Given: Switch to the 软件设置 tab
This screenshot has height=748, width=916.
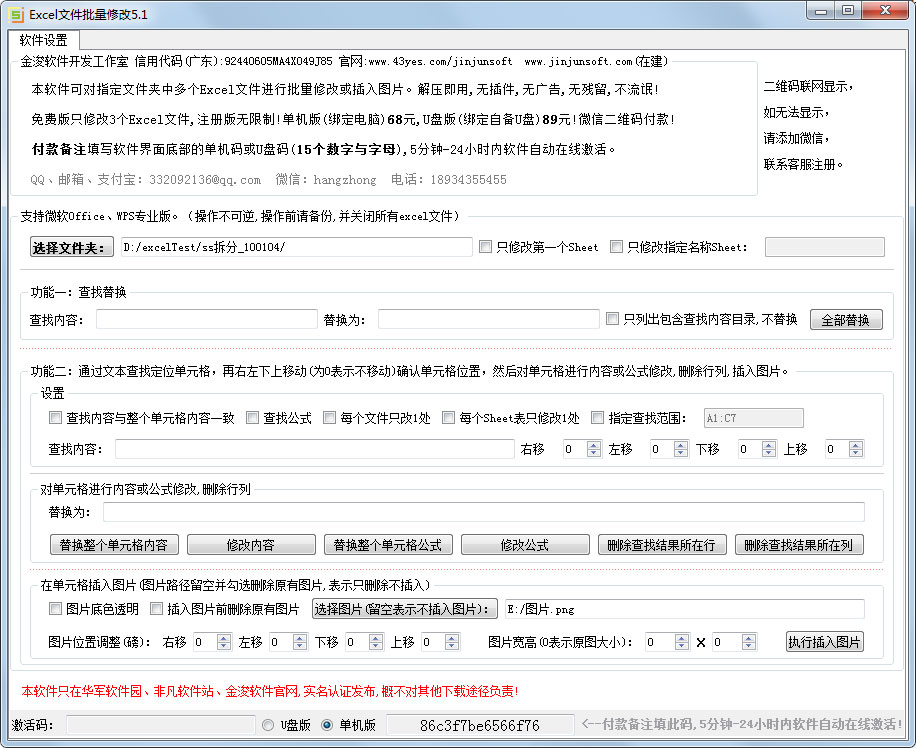Looking at the screenshot, I should click(x=44, y=41).
